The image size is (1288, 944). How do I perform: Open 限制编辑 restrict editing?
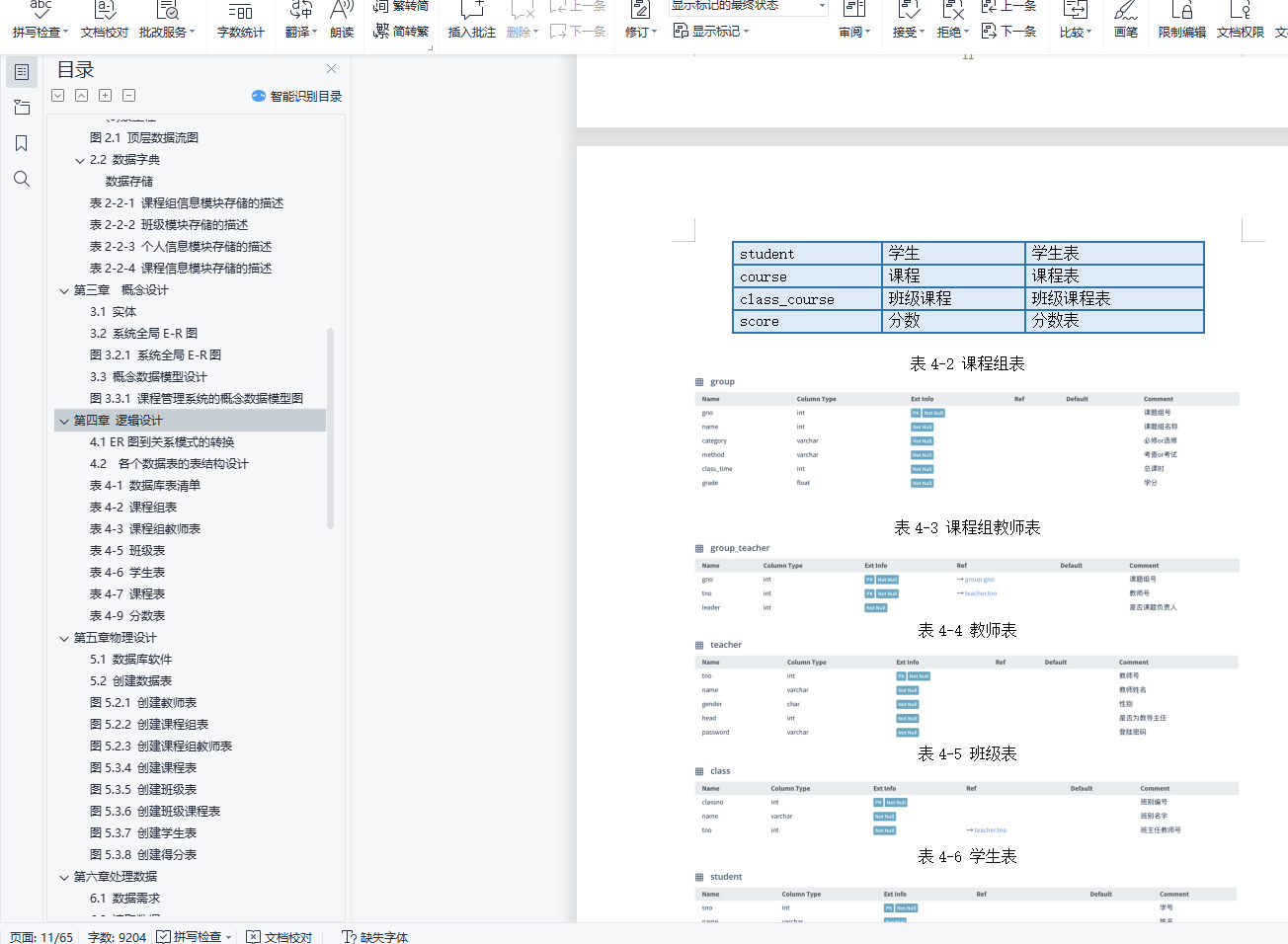(1182, 20)
